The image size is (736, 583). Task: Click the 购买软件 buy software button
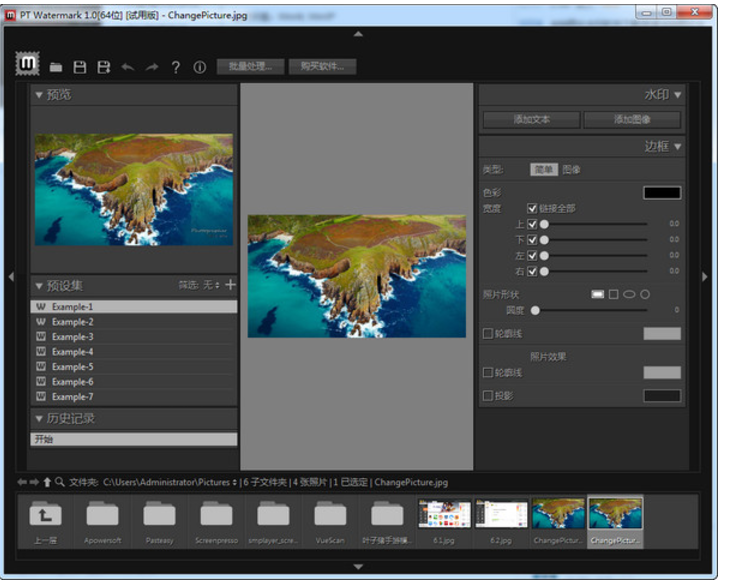[322, 66]
